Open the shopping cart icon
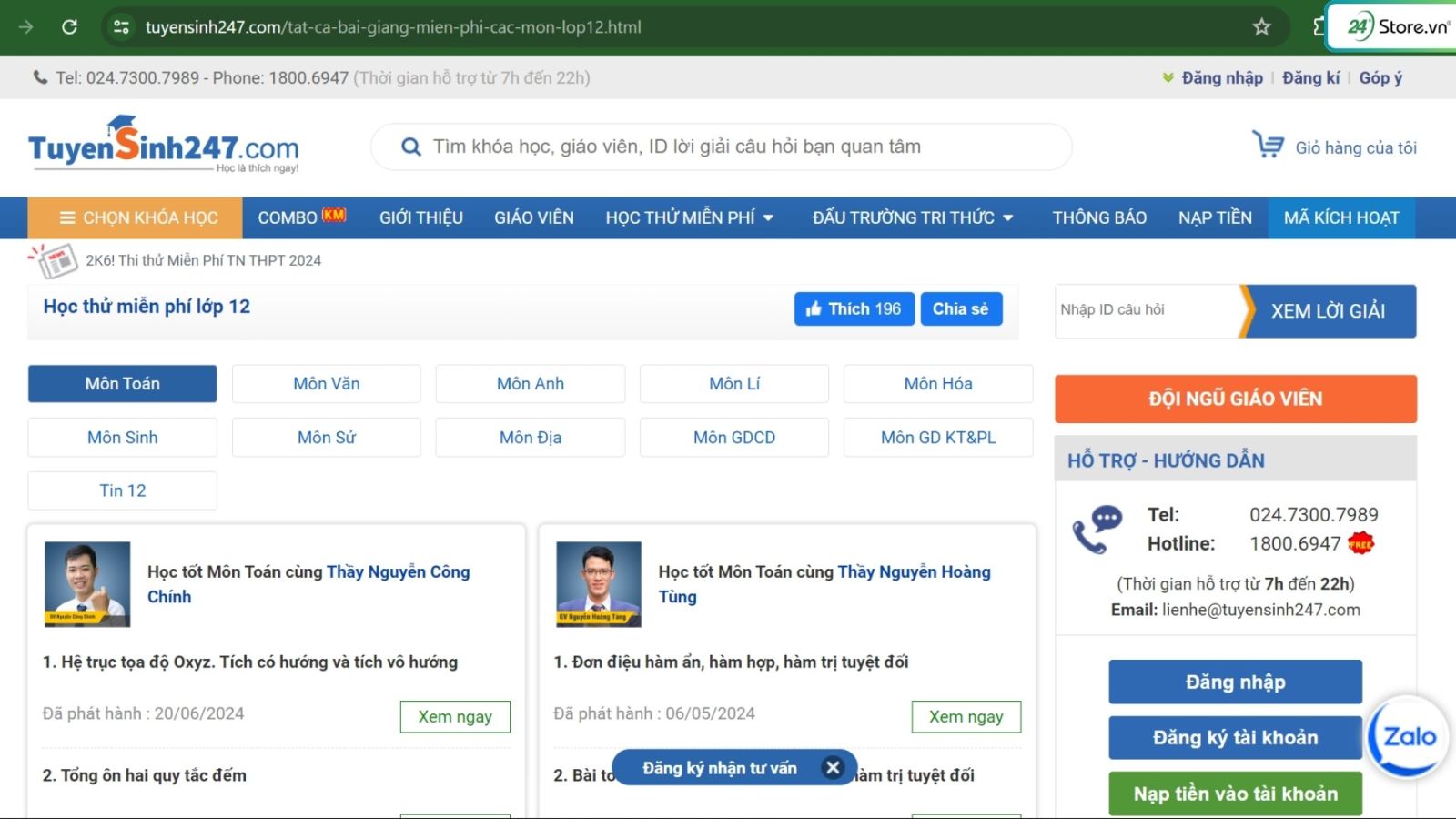The width and height of the screenshot is (1456, 819). coord(1268,145)
